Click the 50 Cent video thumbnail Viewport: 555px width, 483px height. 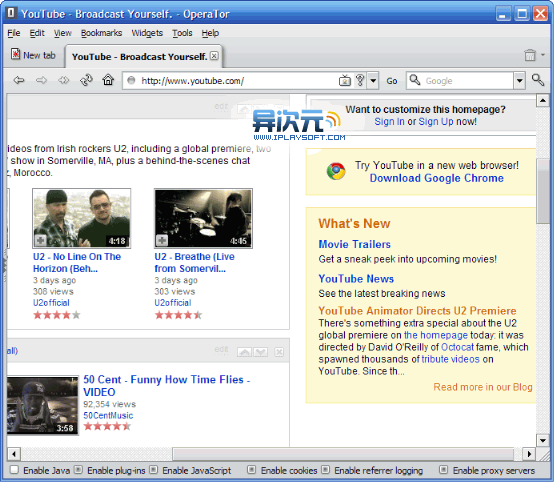(42, 406)
